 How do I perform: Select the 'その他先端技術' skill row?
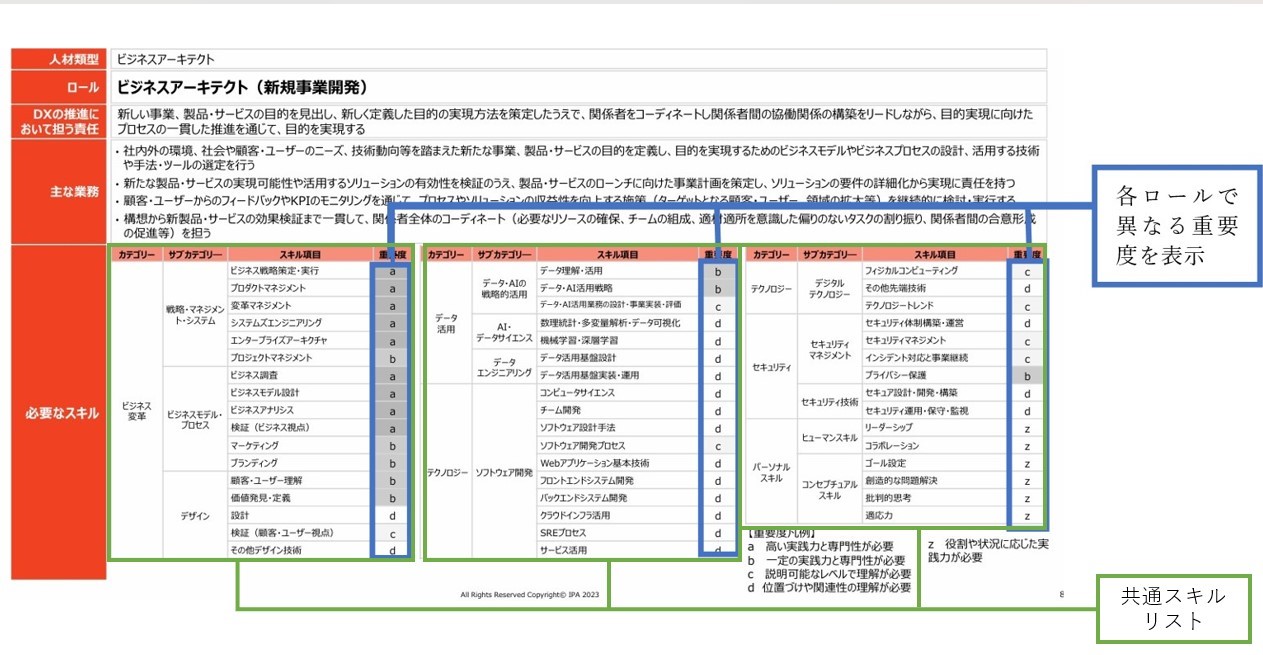[x=895, y=288]
